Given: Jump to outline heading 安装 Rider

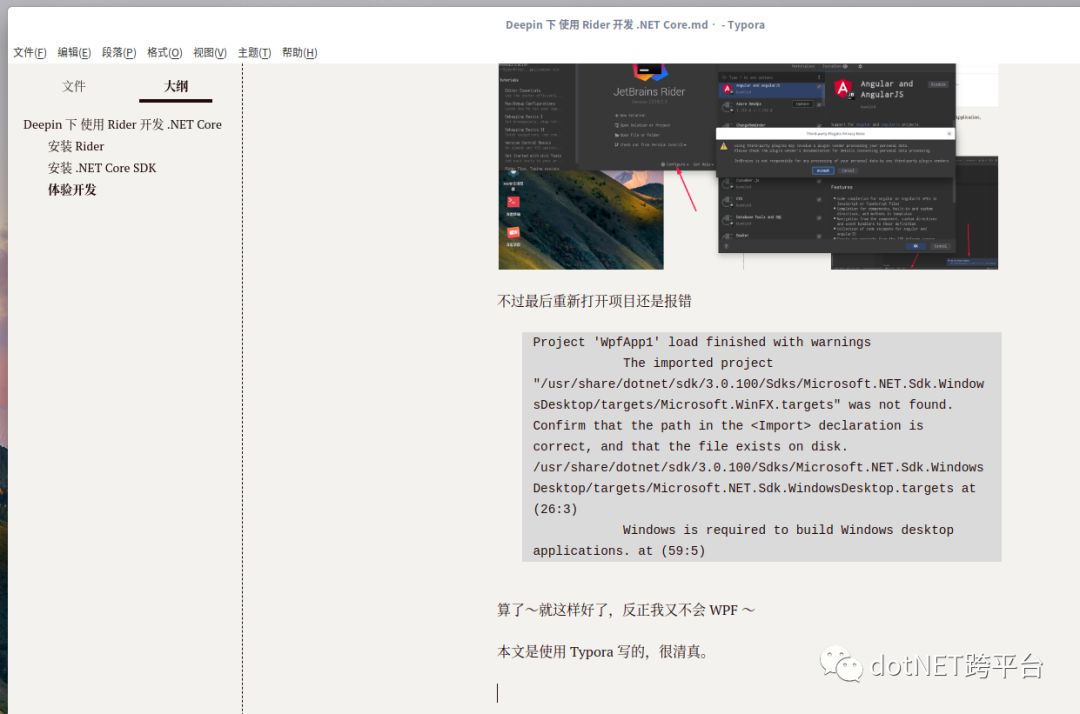Looking at the screenshot, I should 76,146.
